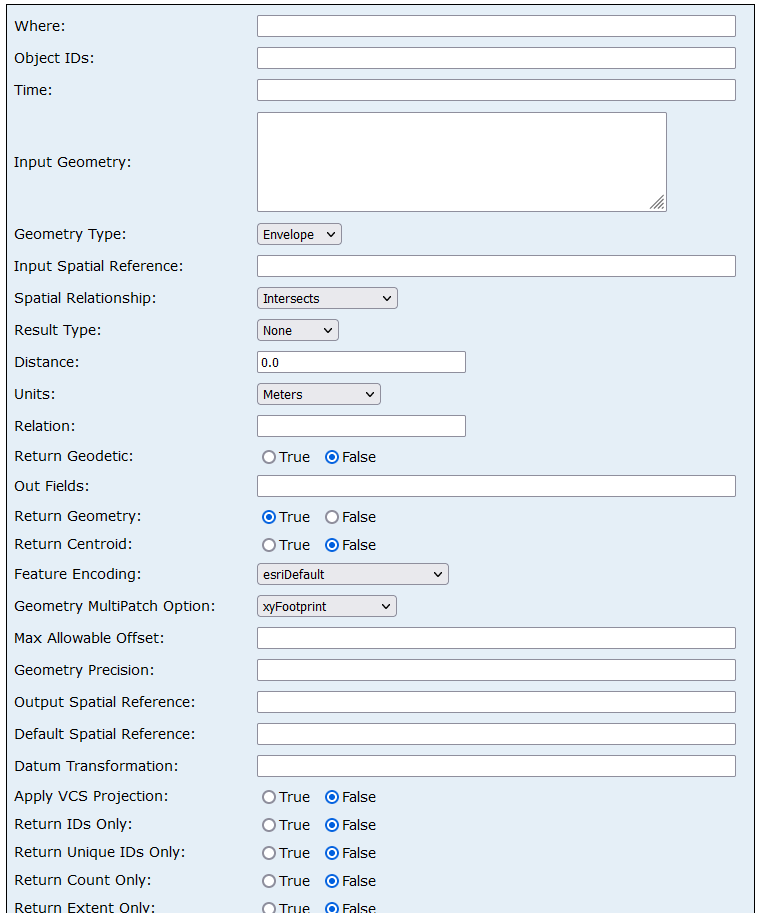Viewport: 763px width, 913px height.
Task: Click the Where input field
Action: tap(496, 26)
